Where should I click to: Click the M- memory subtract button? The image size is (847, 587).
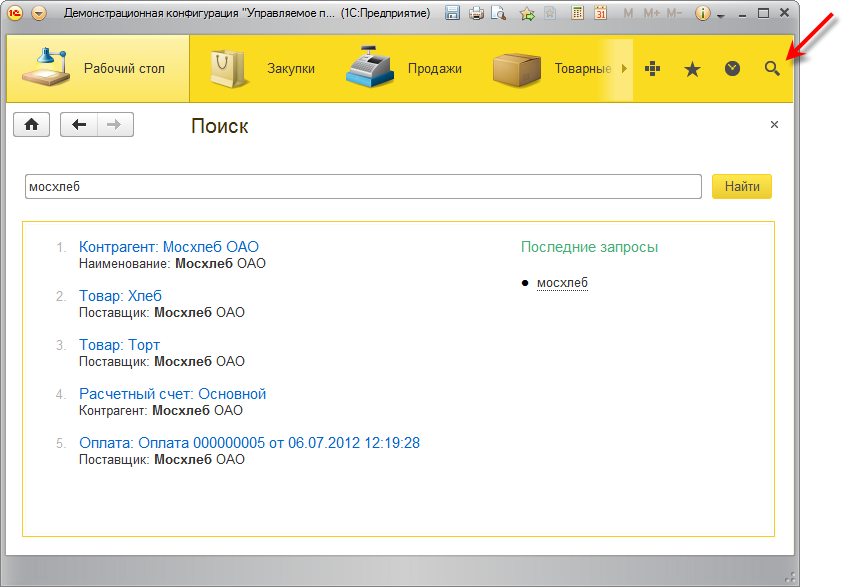[674, 13]
